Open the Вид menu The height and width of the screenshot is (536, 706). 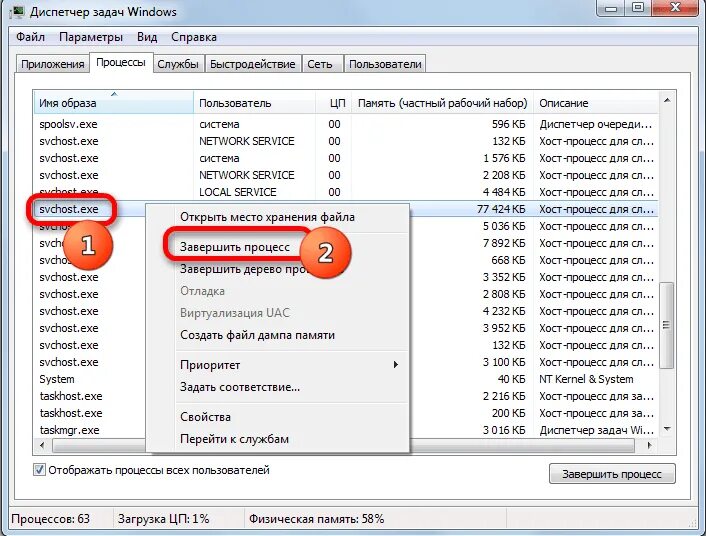point(147,37)
